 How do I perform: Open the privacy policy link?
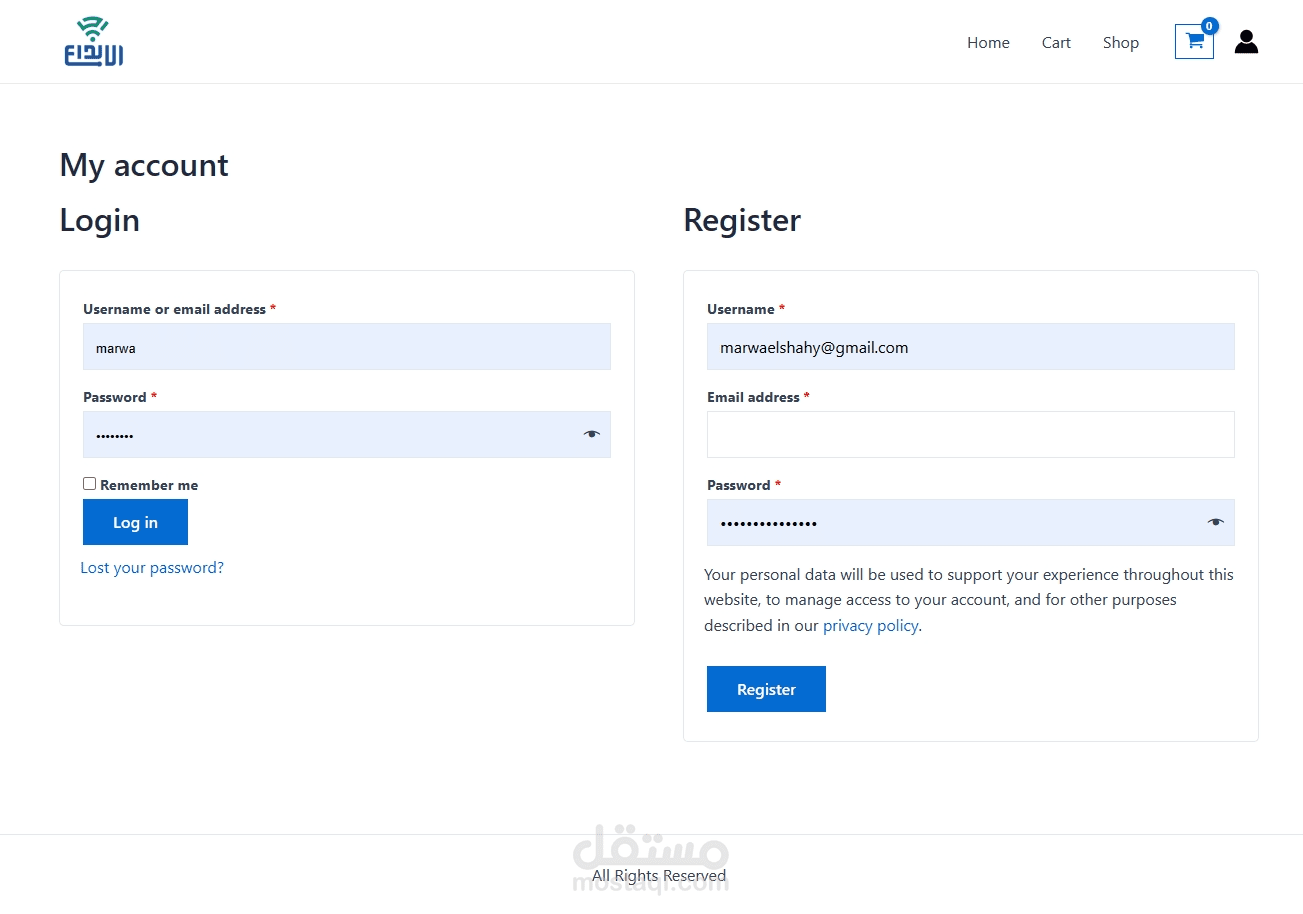(x=870, y=626)
